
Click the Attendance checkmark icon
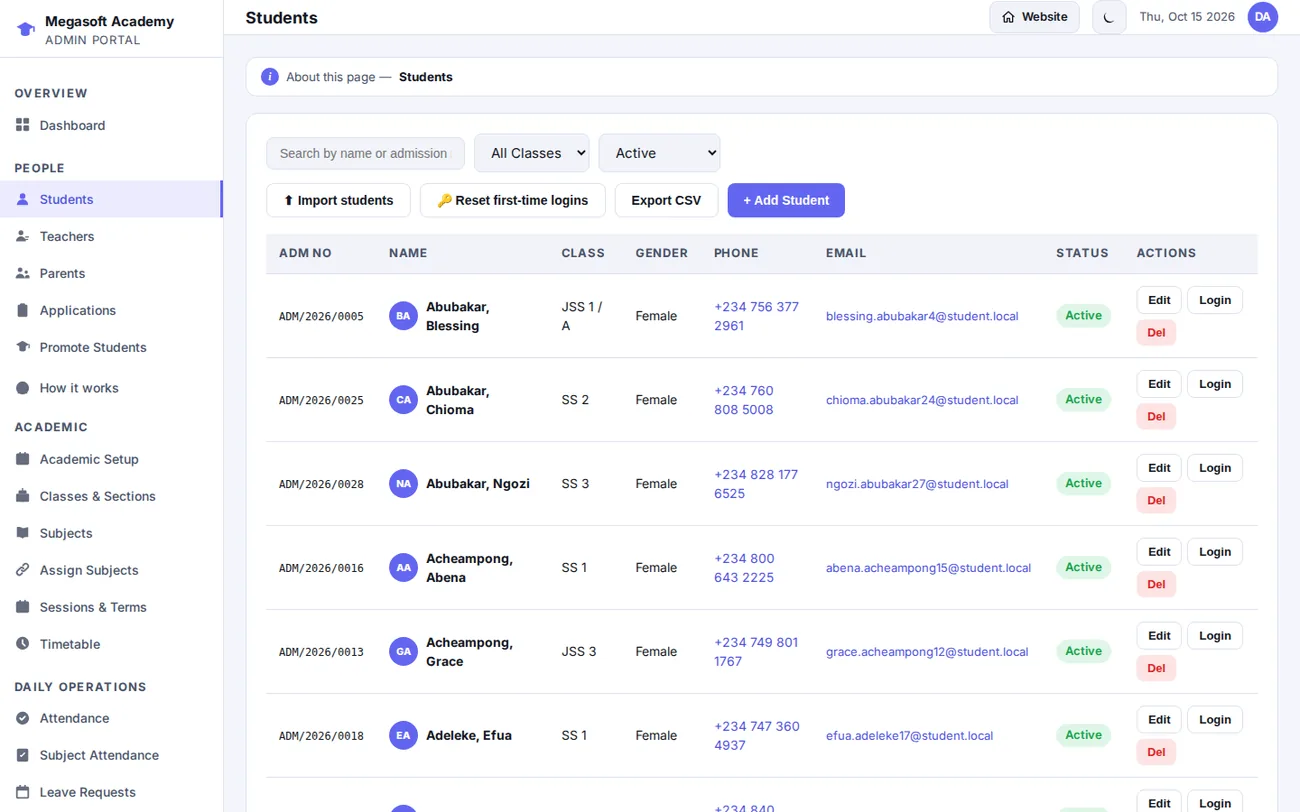[23, 718]
